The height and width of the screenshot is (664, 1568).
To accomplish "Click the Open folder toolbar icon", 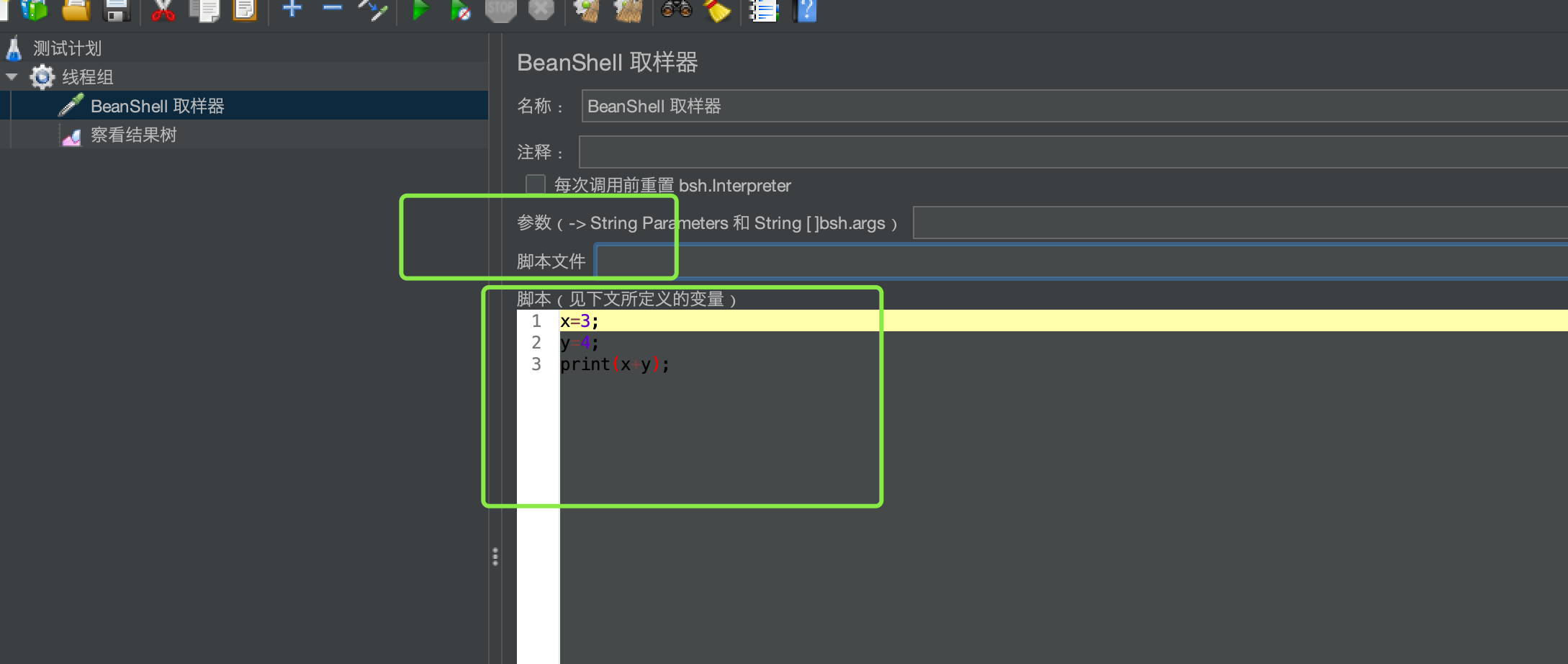I will pos(76,10).
